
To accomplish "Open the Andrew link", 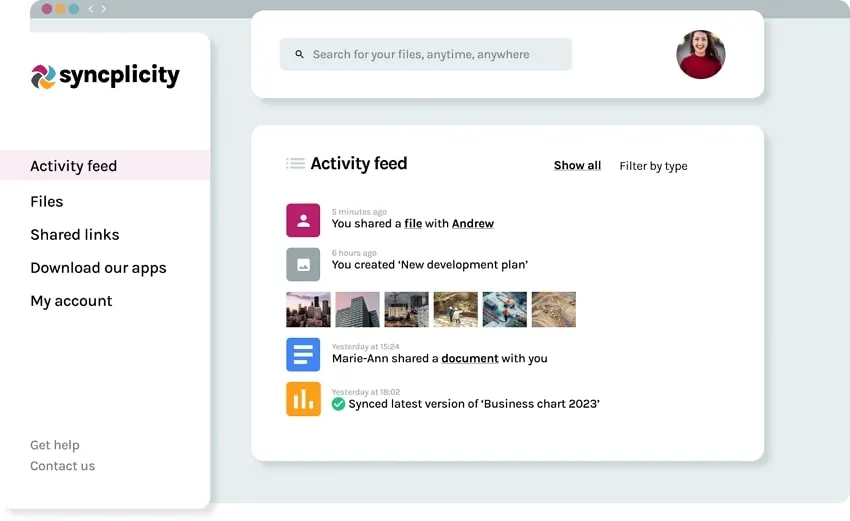I will click(x=473, y=224).
